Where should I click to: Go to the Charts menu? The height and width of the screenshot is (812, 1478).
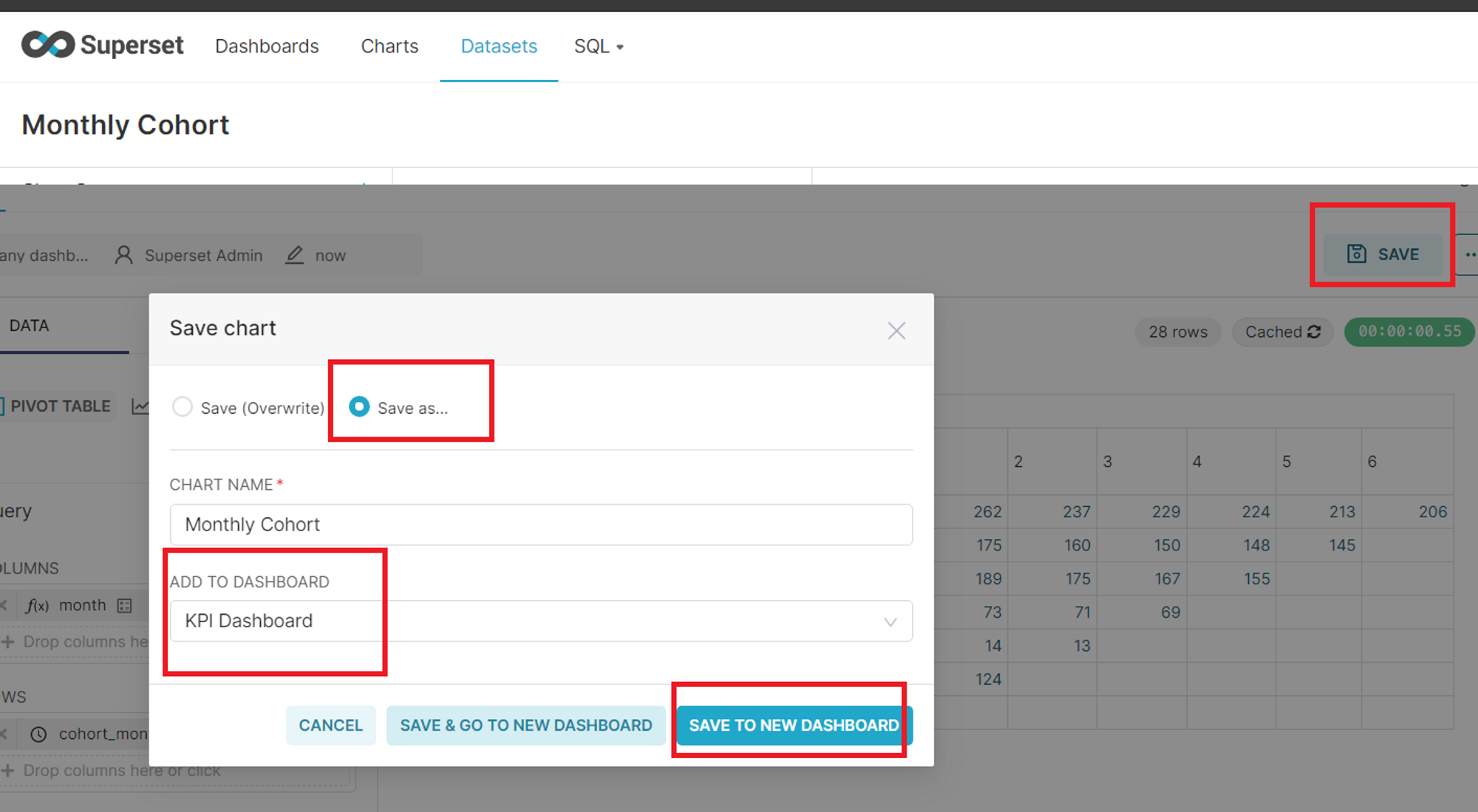389,47
